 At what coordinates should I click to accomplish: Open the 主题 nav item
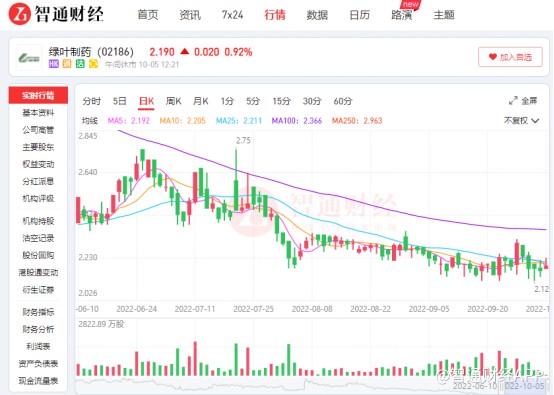[x=444, y=15]
